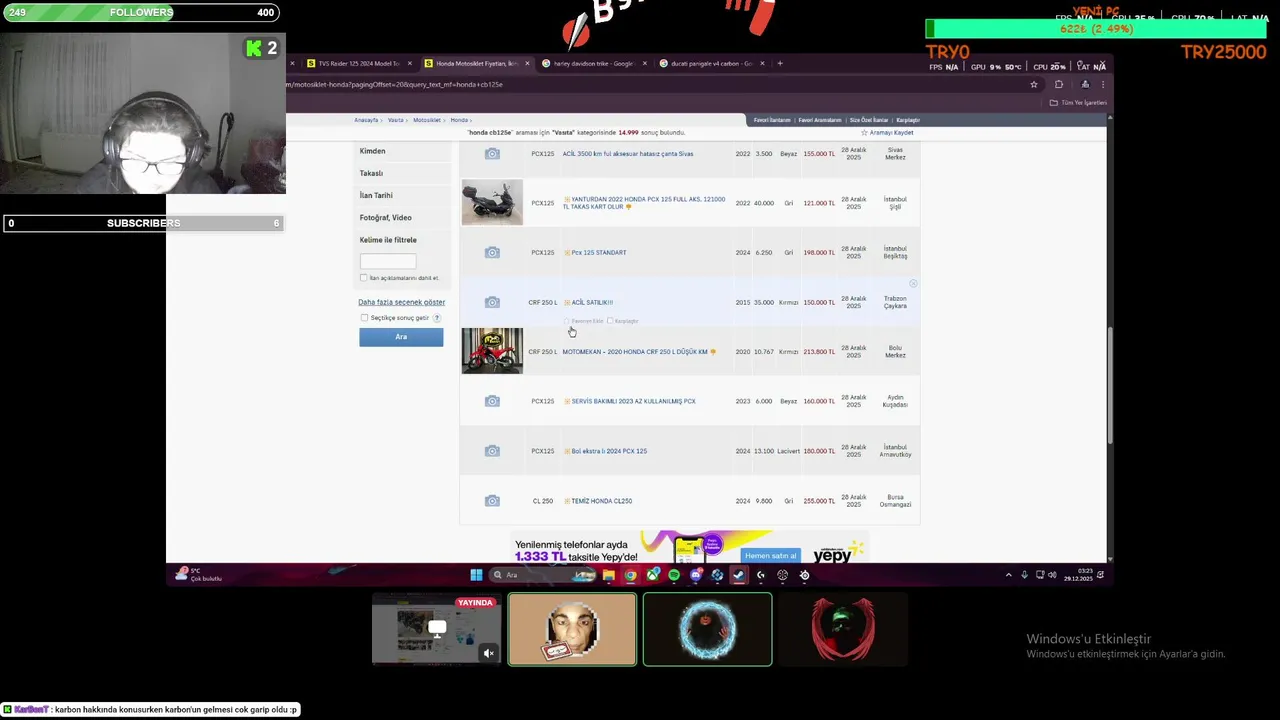Close the Honda Motosiklet Fiyatları tab
The width and height of the screenshot is (1280, 720).
[526, 63]
